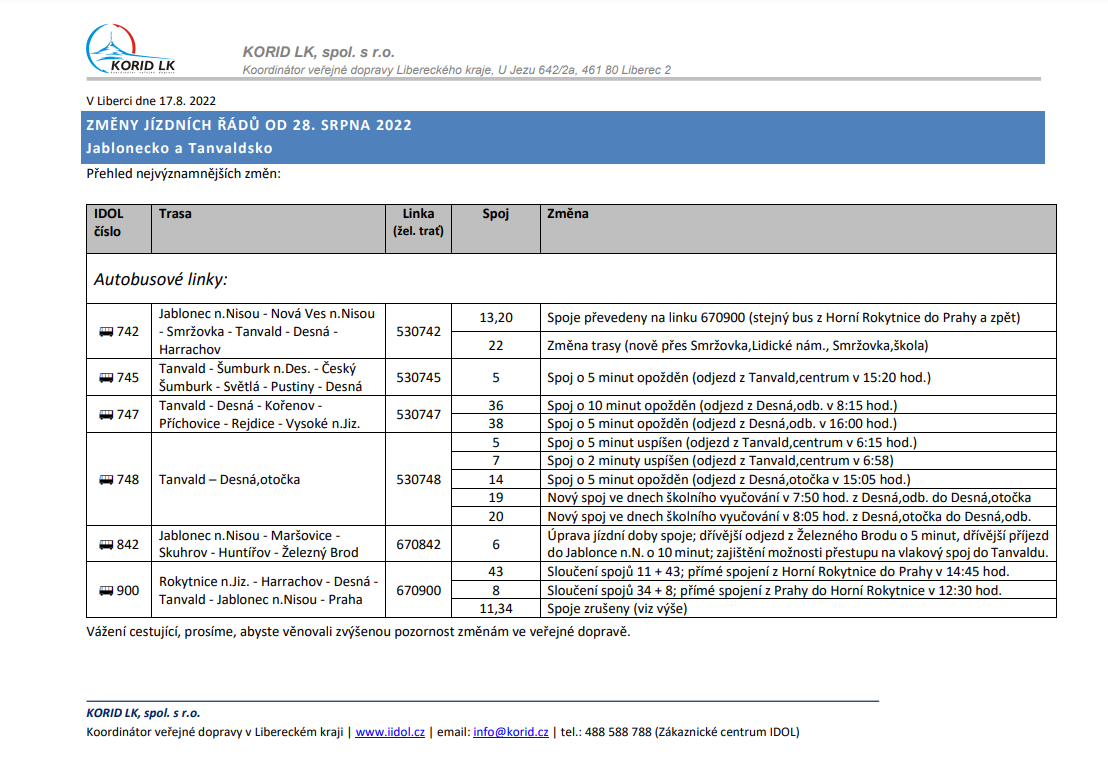The width and height of the screenshot is (1108, 778).
Task: Click the 'Trasa' column header
Action: (269, 229)
